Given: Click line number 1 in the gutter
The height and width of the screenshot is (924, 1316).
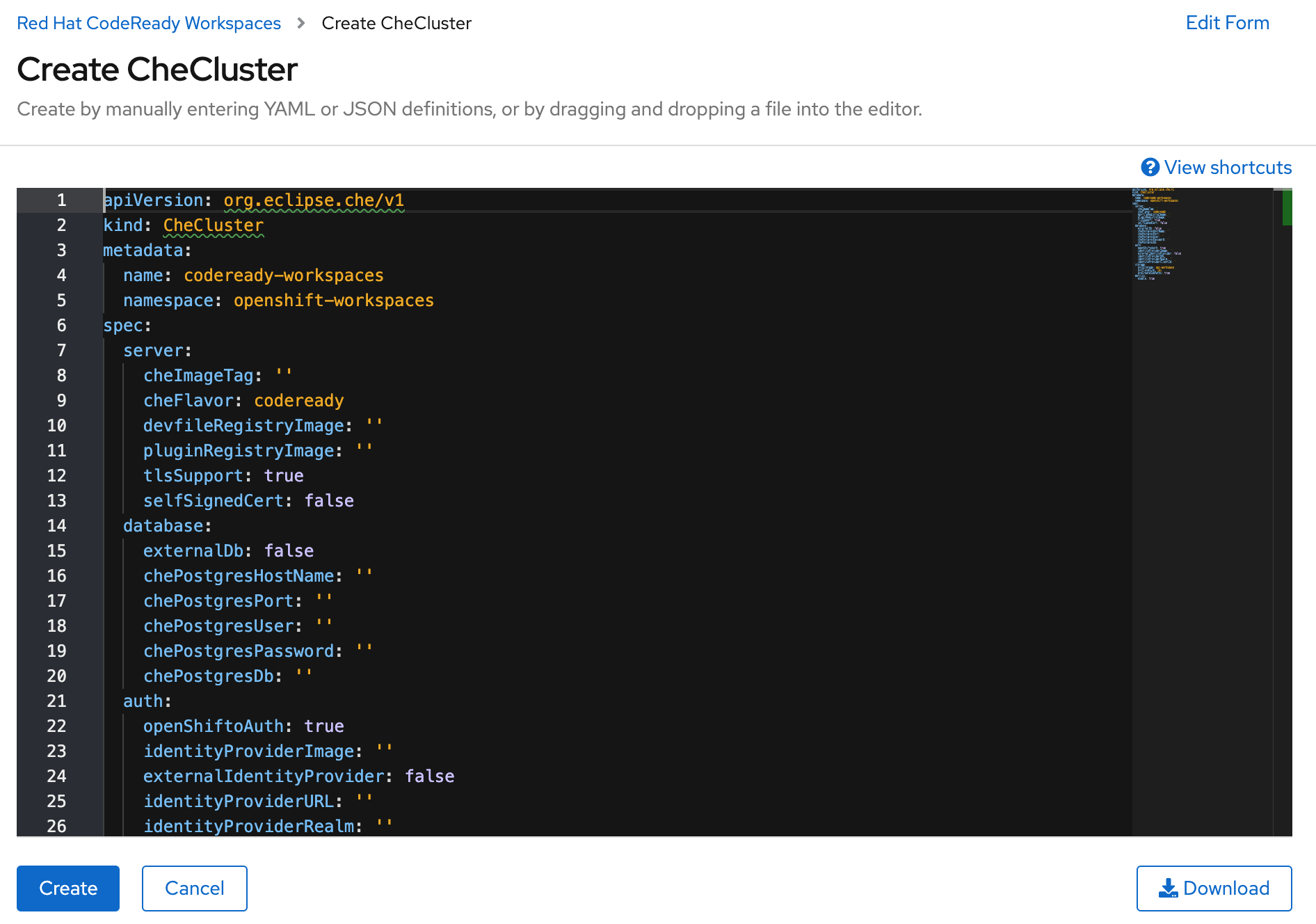Looking at the screenshot, I should 61,200.
